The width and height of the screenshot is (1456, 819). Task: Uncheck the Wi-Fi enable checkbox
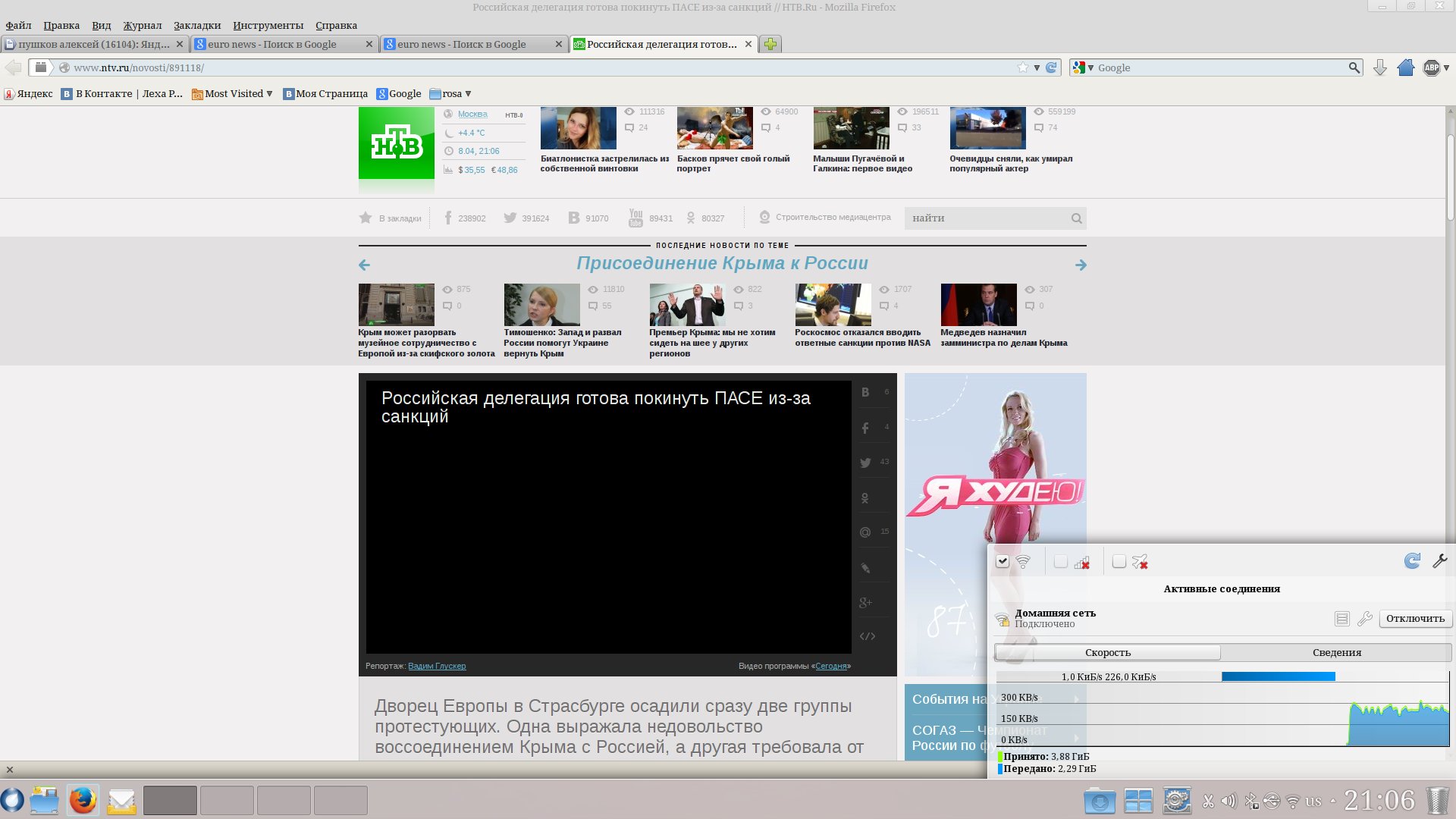point(1003,562)
